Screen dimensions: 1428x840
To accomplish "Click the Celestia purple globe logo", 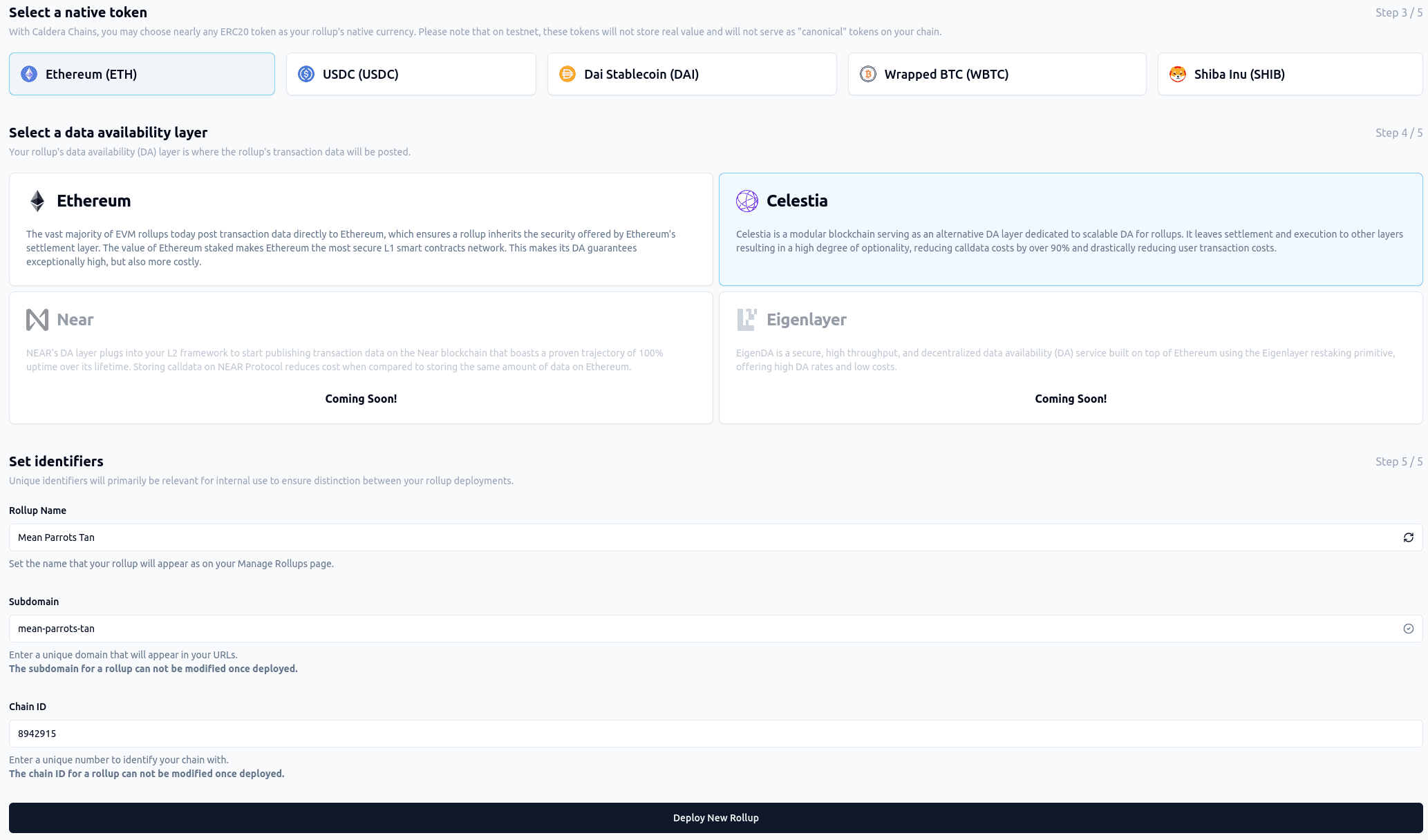I will click(747, 201).
